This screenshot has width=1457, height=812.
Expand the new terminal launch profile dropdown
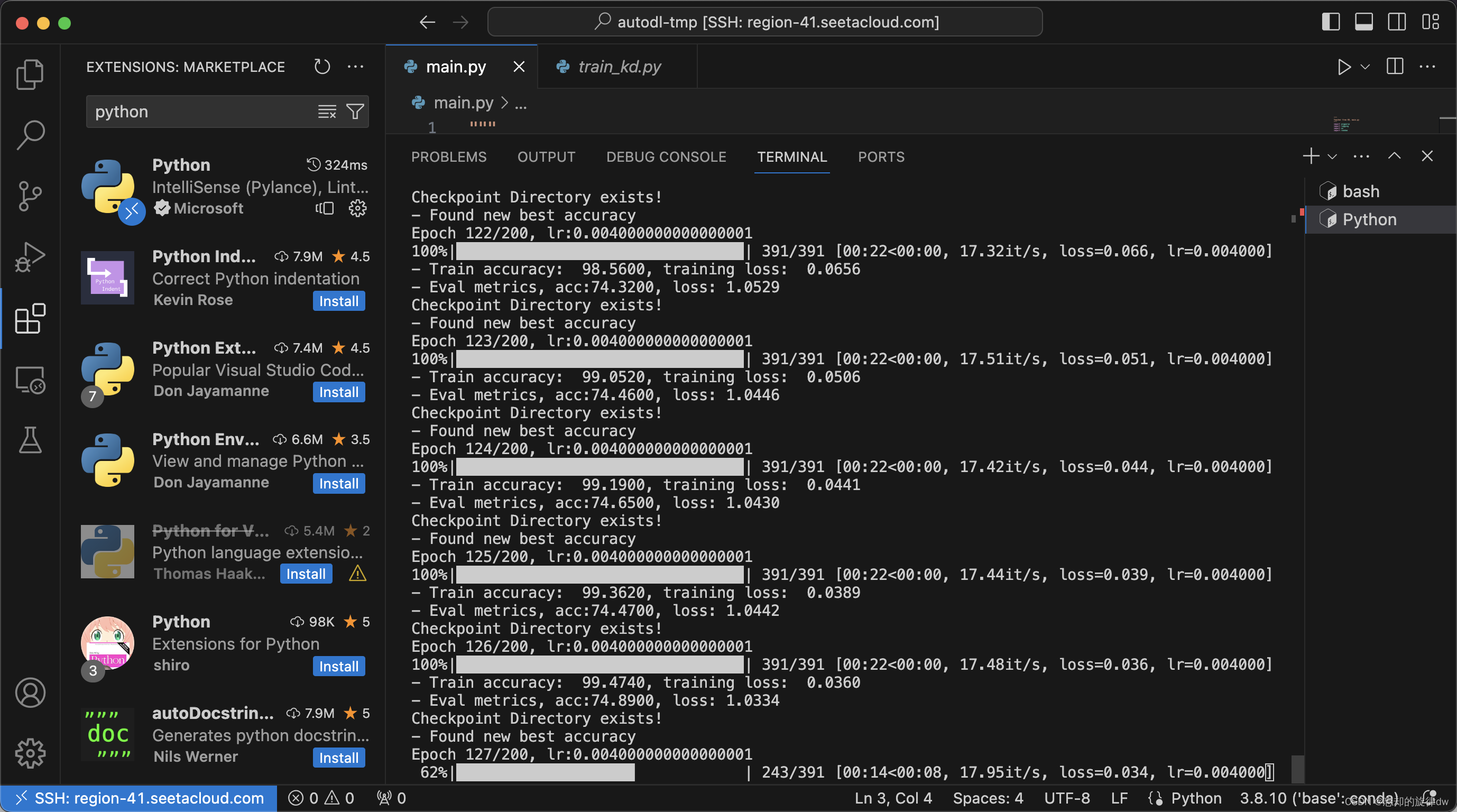[x=1332, y=156]
